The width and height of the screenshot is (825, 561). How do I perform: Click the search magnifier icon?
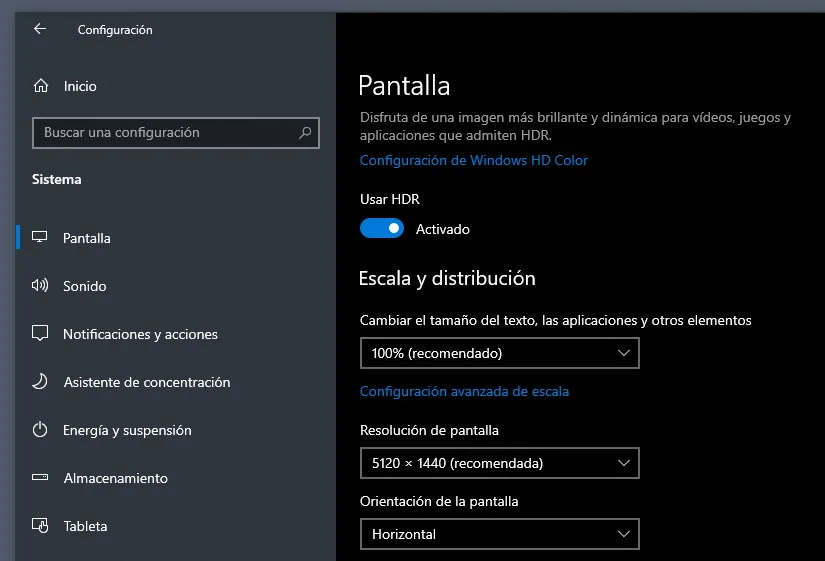305,133
